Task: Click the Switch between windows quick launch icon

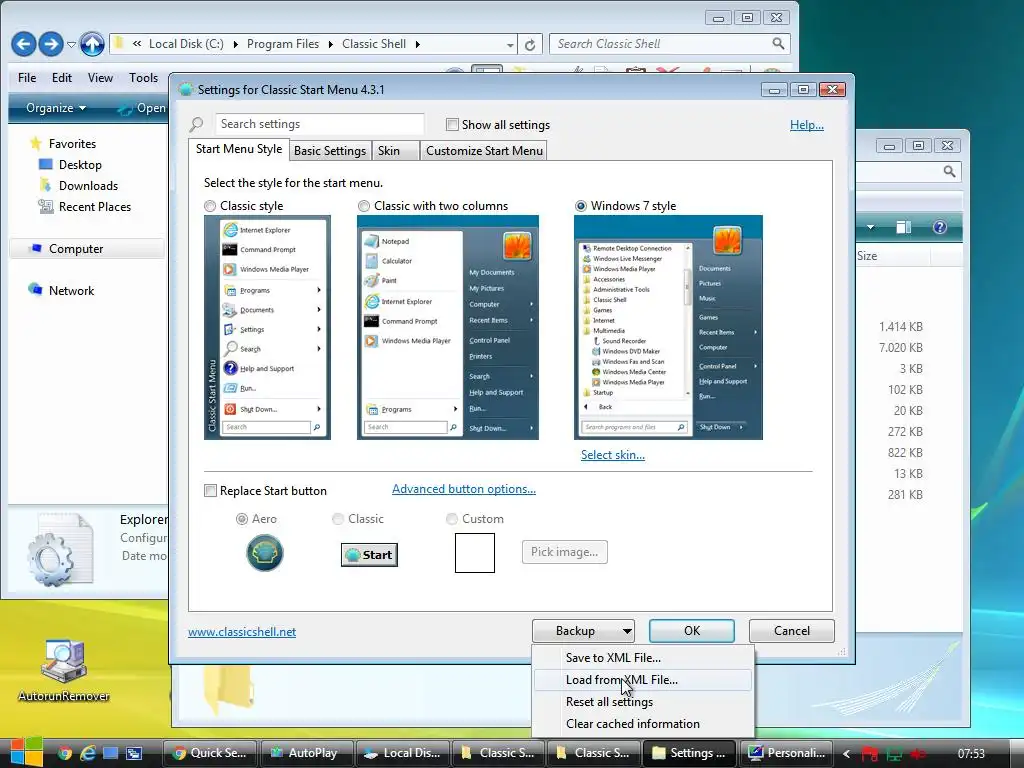Action: (x=134, y=753)
